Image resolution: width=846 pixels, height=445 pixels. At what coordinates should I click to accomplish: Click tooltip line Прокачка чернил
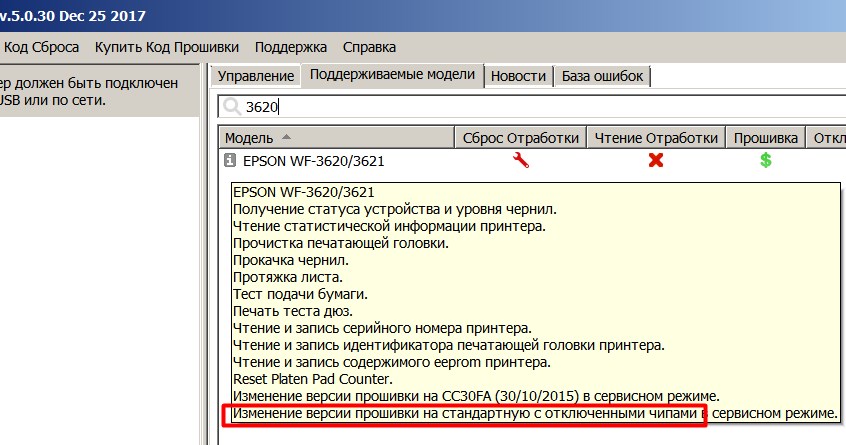(x=291, y=260)
